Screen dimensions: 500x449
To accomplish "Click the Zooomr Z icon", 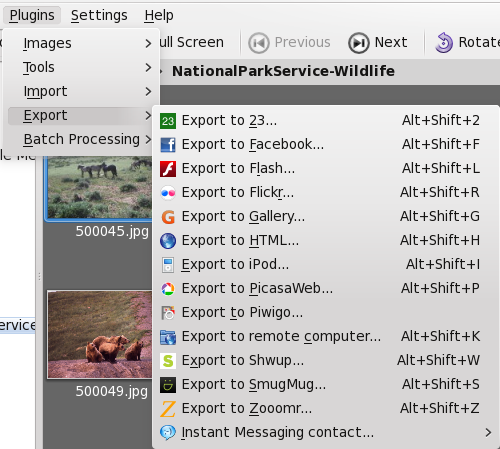I will 168,409.
